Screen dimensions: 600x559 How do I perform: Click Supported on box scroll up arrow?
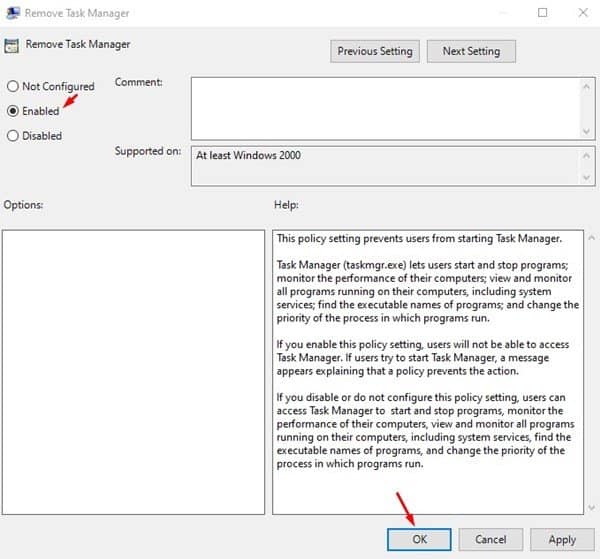(586, 155)
